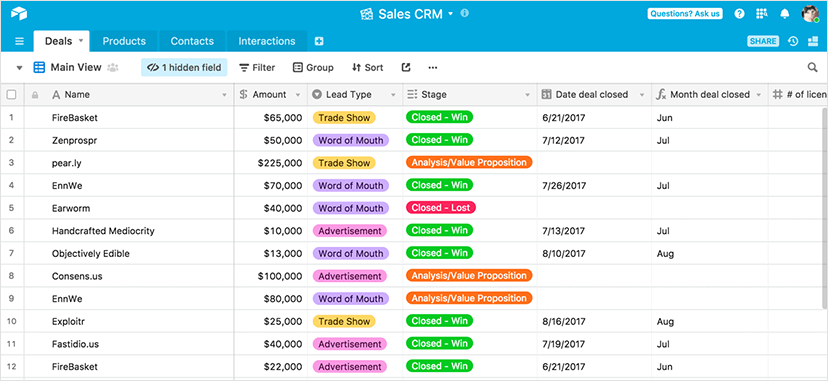The width and height of the screenshot is (828, 381).
Task: Click Trade Show tag in FireBasket $65,000 row
Action: (x=344, y=118)
